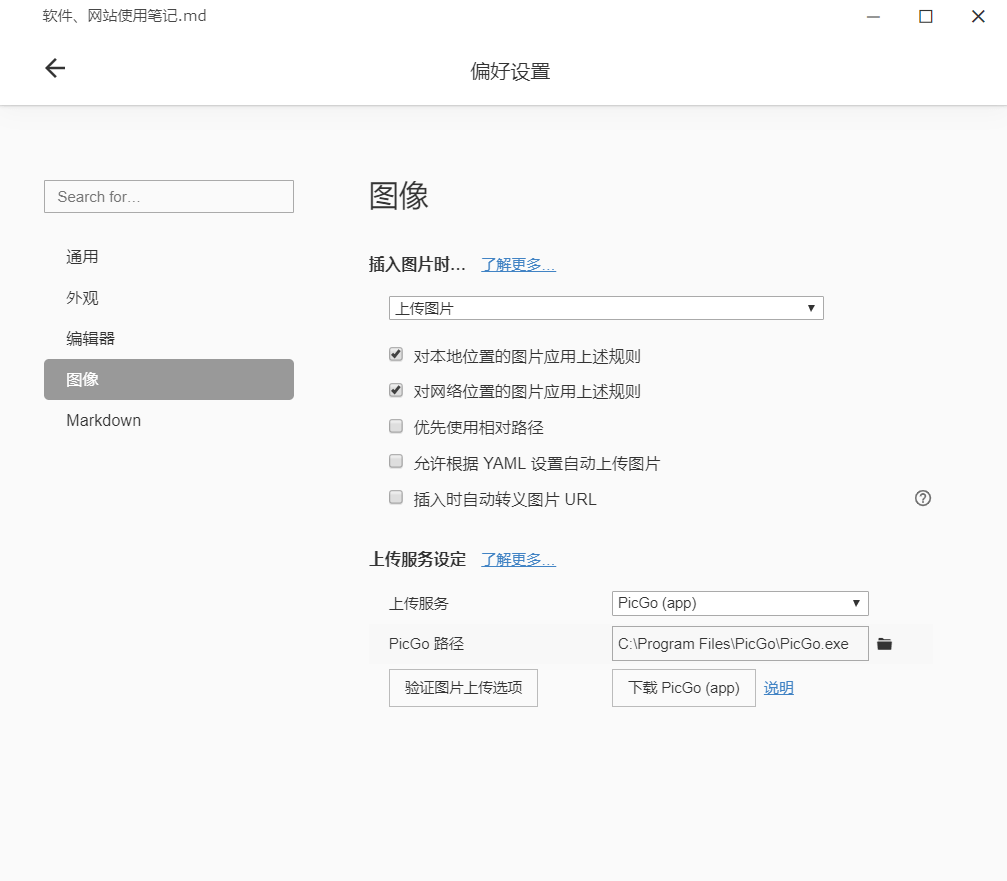Maximize the preferences window
This screenshot has width=1007, height=881.
point(925,17)
